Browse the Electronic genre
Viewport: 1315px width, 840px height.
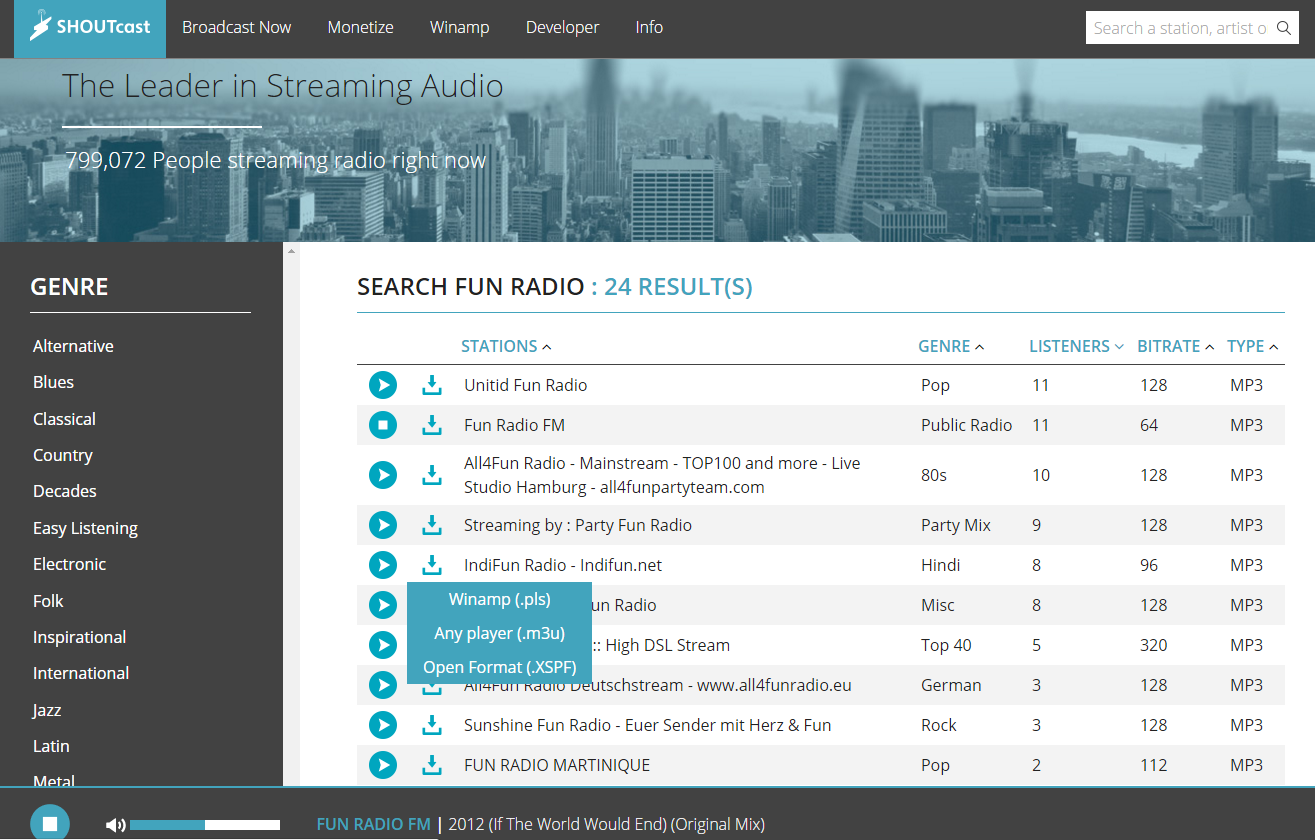(x=69, y=564)
